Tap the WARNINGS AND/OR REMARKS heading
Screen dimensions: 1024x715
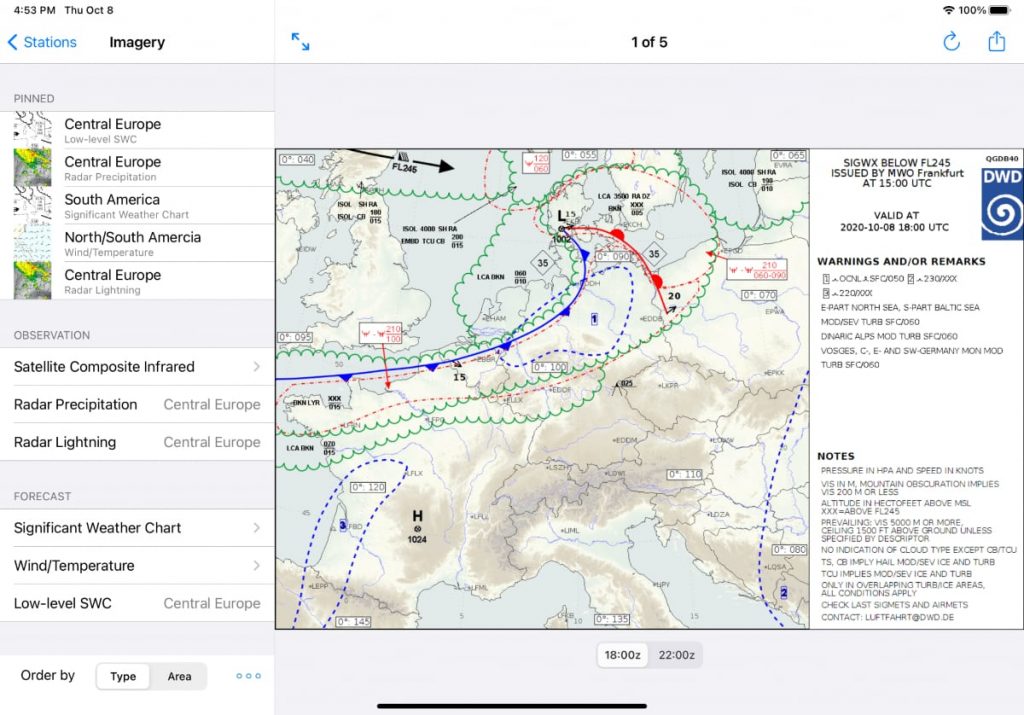pos(901,262)
